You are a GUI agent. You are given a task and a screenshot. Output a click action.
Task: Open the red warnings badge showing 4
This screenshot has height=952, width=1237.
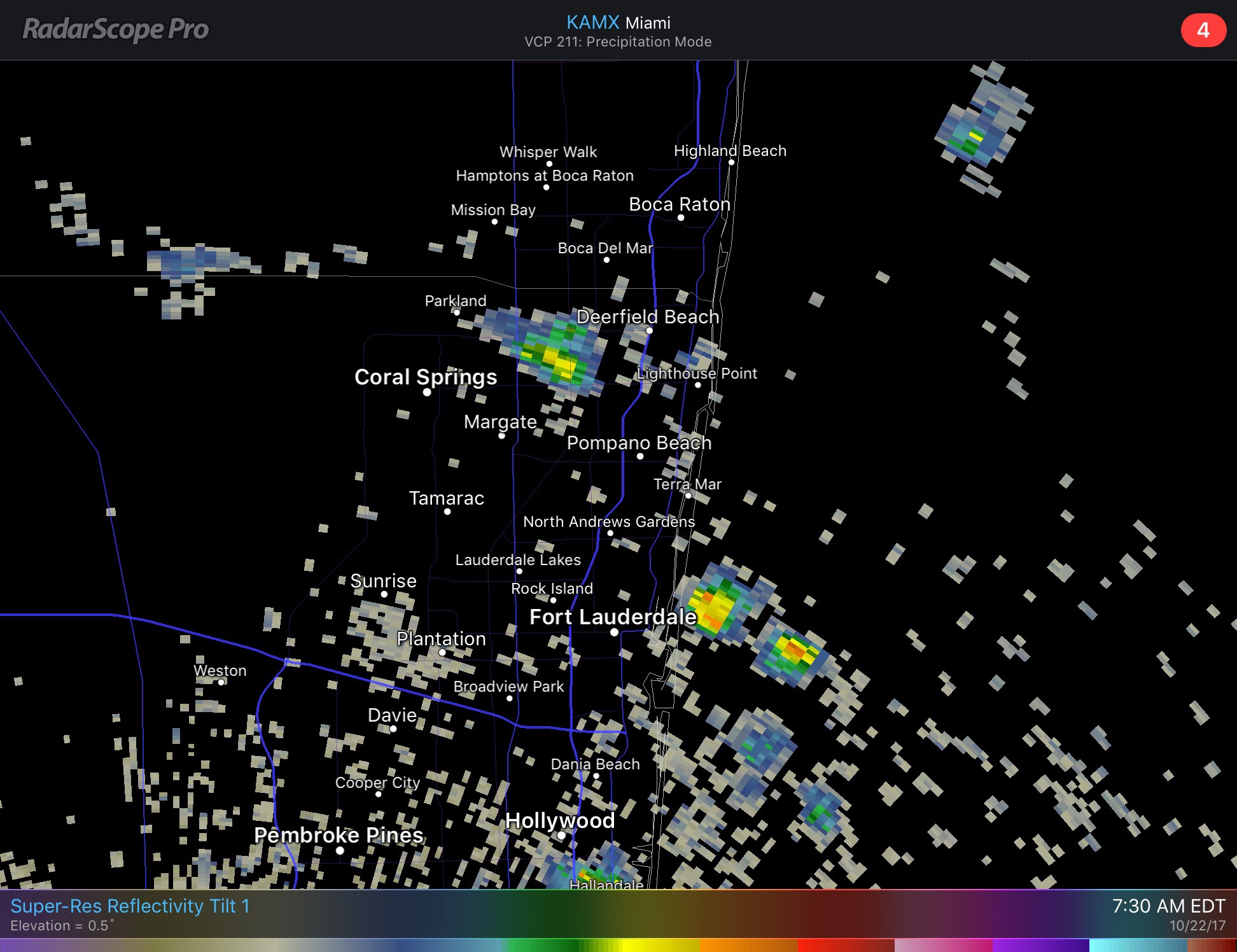[x=1203, y=31]
